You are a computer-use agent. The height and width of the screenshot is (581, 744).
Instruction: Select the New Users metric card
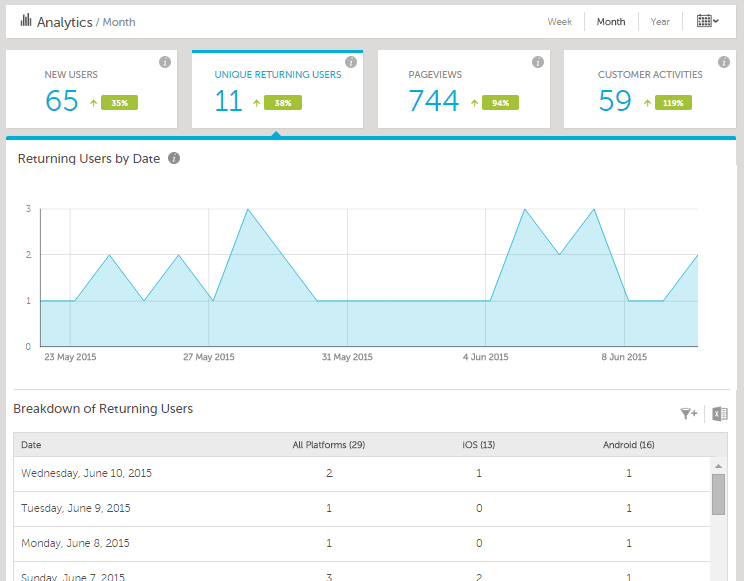(x=91, y=90)
